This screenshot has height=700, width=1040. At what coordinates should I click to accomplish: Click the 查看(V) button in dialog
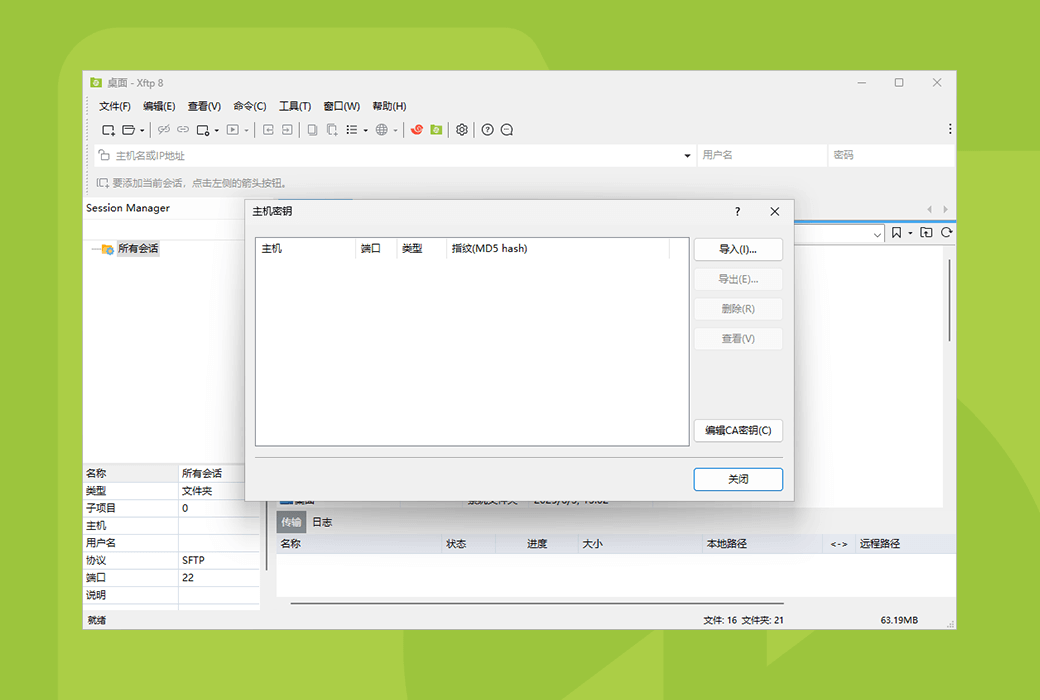pos(738,339)
